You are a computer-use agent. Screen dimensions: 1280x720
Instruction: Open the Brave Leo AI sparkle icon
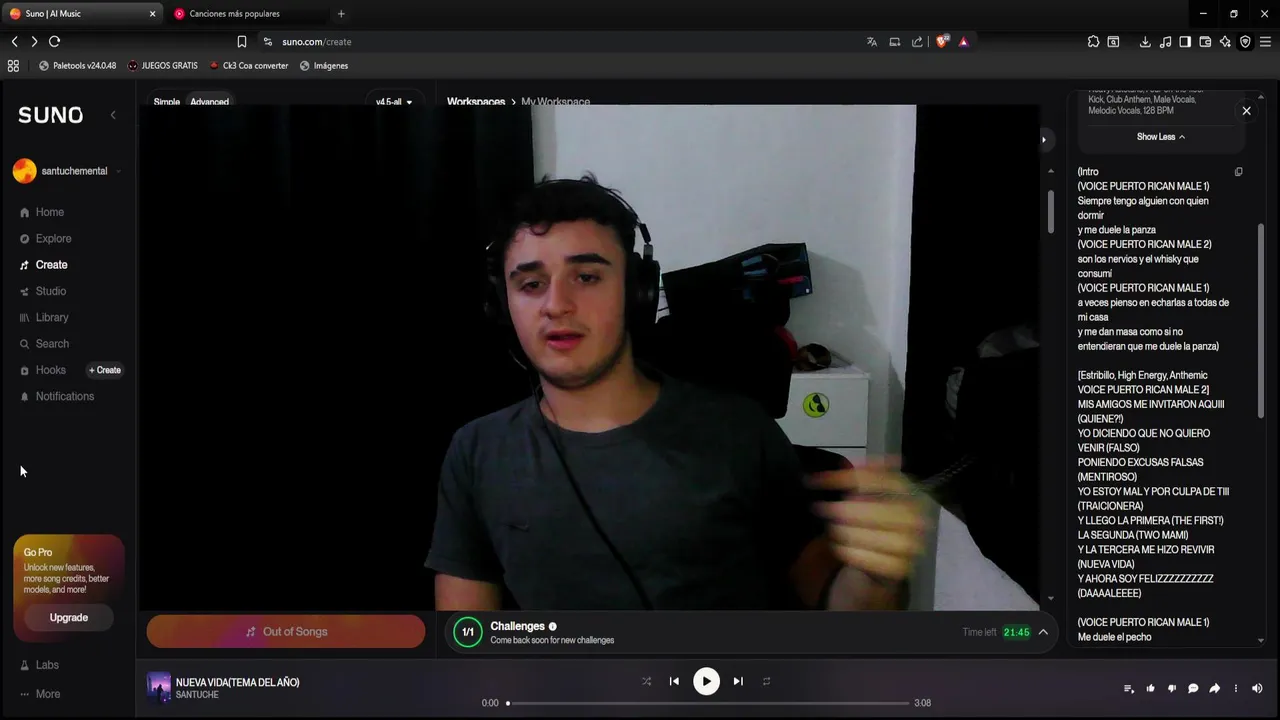coord(1225,42)
